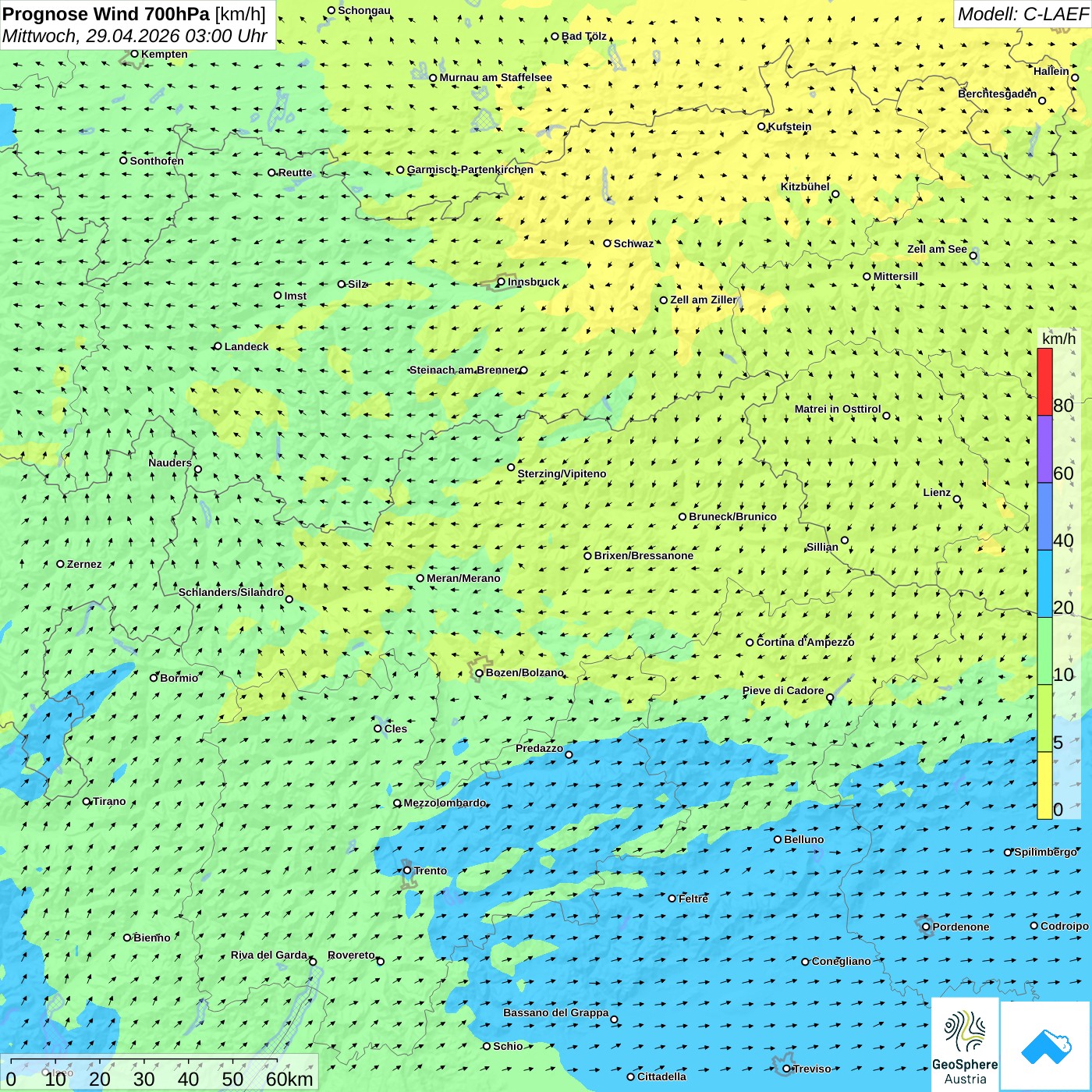Click the Schlanders/Silandro label
The height and width of the screenshot is (1092, 1092).
coord(231,592)
